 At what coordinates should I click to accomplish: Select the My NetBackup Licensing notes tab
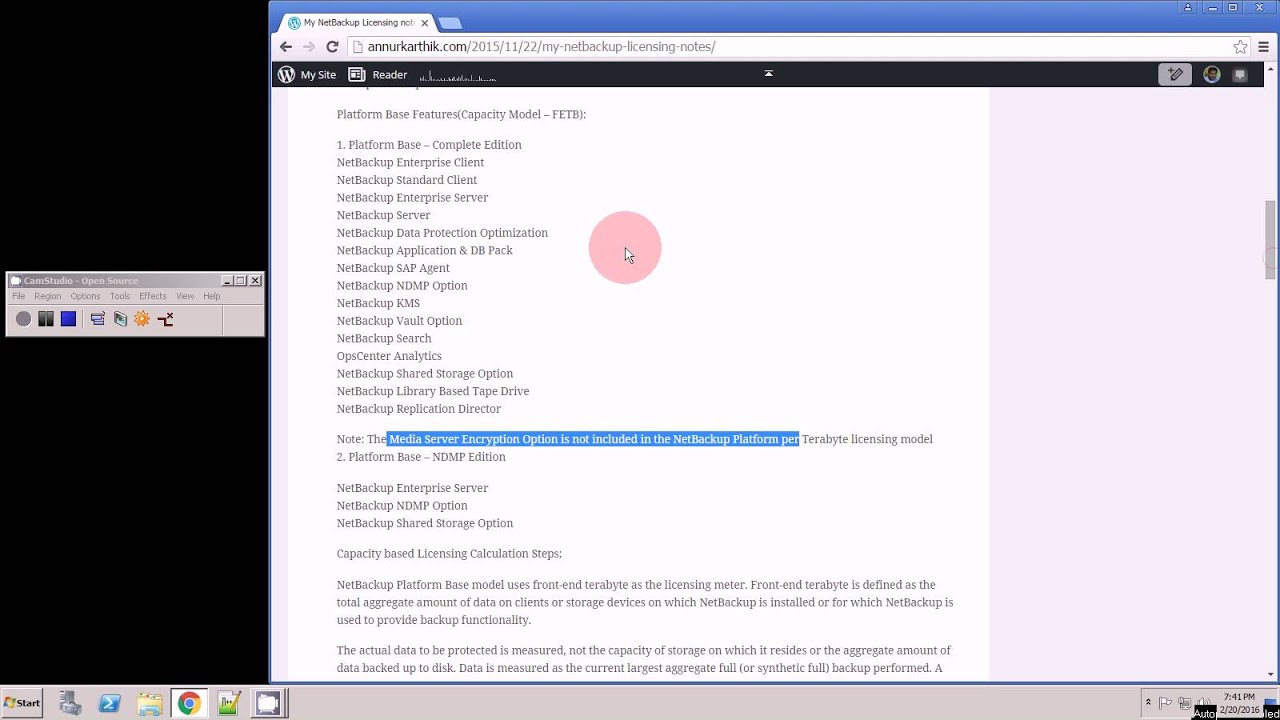[358, 22]
